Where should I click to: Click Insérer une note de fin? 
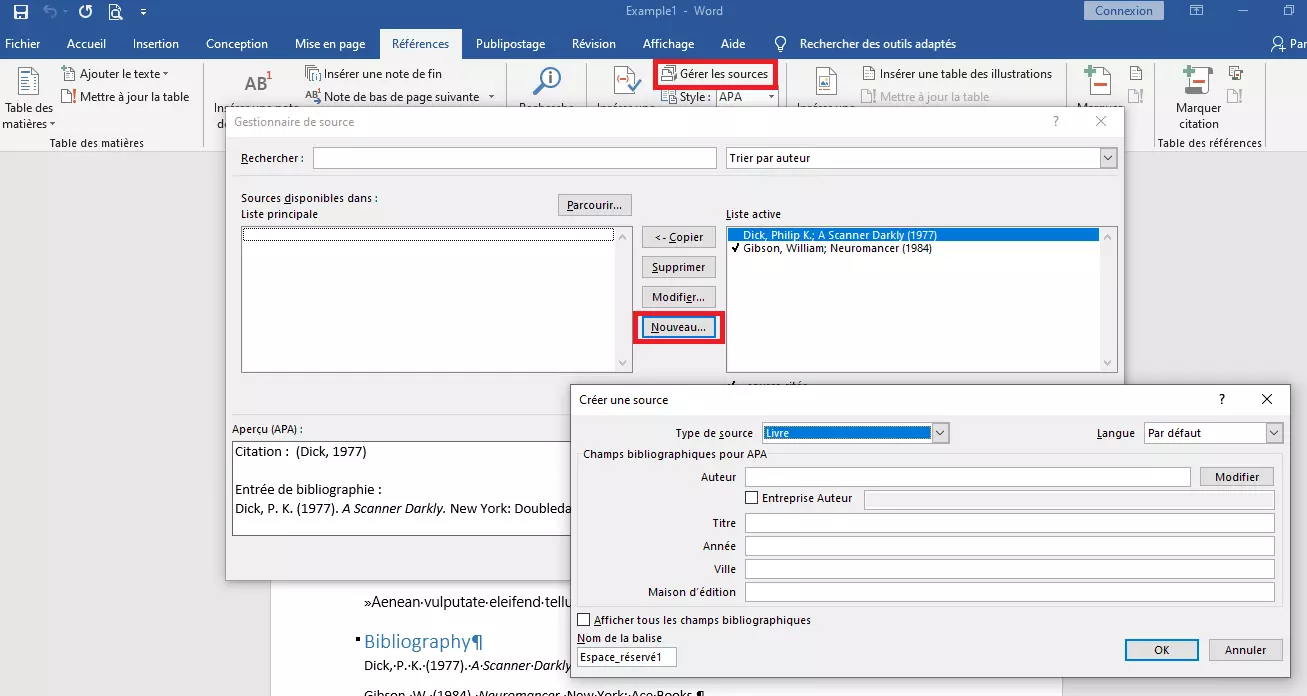pos(373,74)
